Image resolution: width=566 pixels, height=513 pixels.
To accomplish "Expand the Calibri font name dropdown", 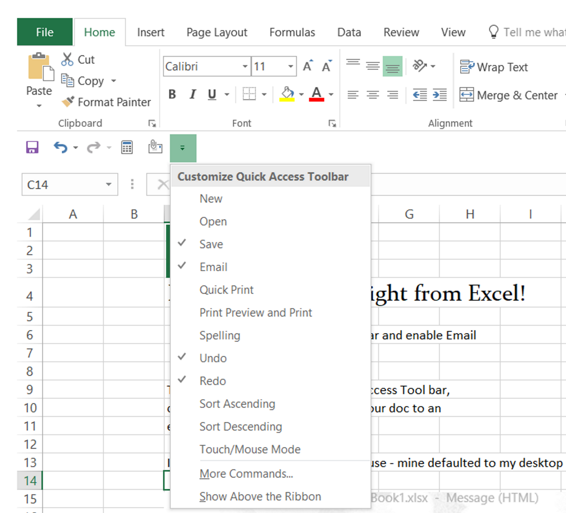I will point(245,66).
